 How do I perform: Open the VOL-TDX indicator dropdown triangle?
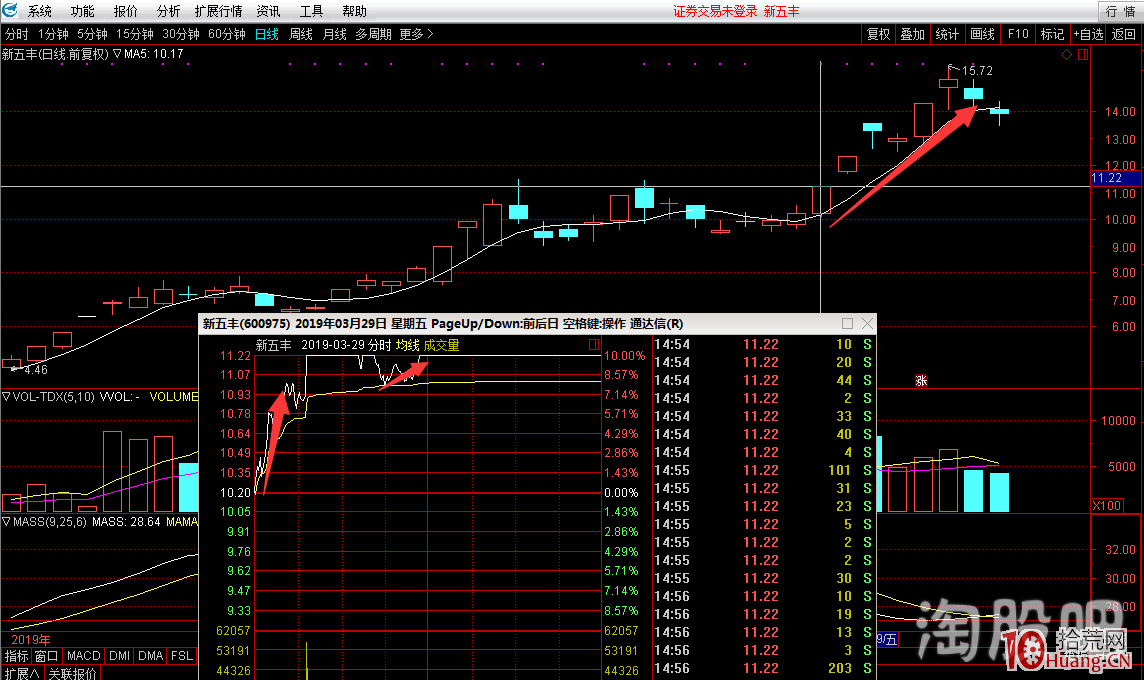pyautogui.click(x=6, y=397)
